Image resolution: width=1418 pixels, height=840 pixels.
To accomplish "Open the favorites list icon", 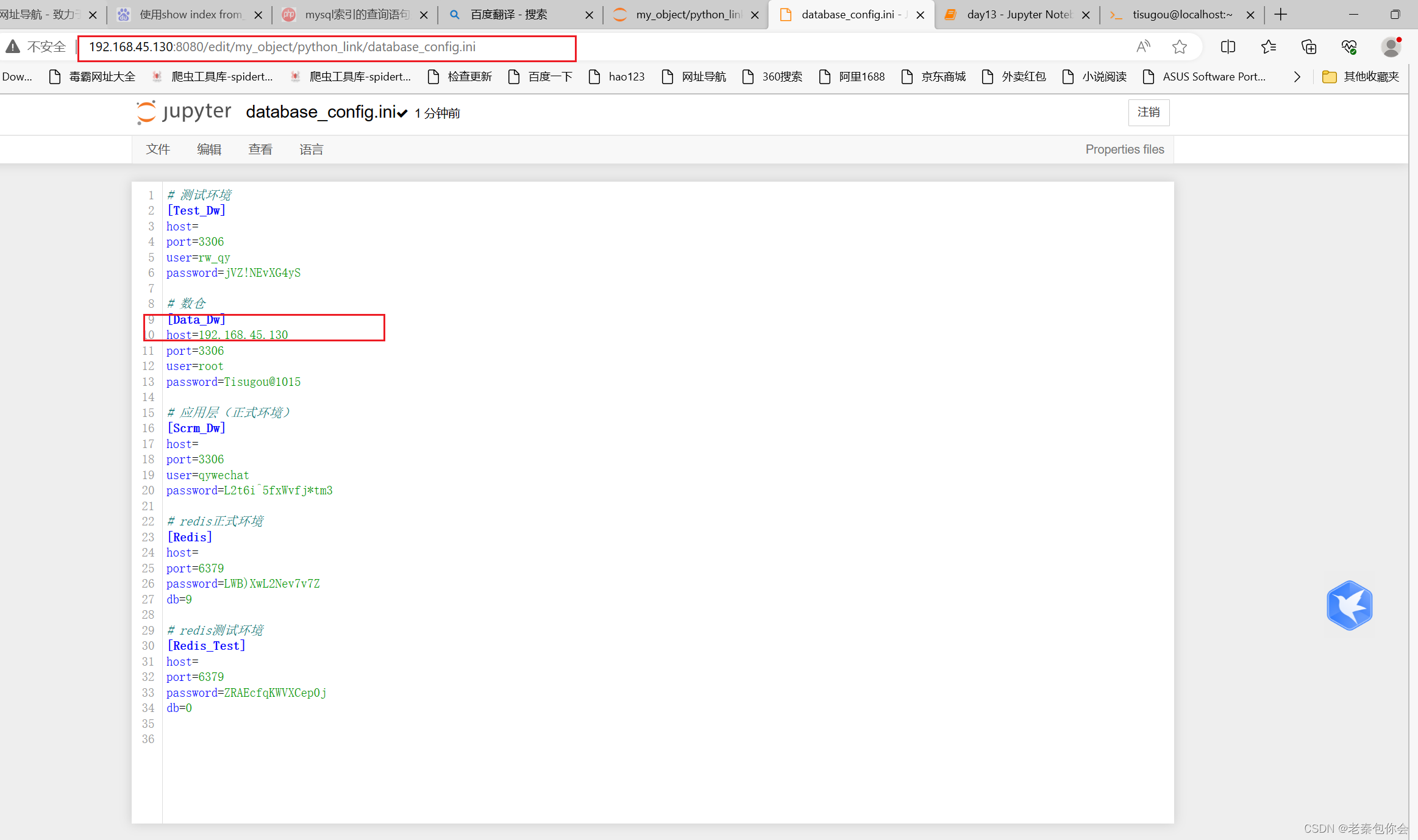I will [1269, 47].
